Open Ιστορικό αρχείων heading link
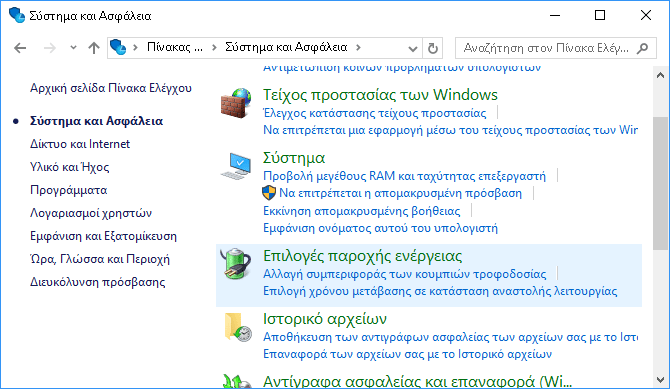Image resolution: width=670 pixels, height=389 pixels. [325, 319]
